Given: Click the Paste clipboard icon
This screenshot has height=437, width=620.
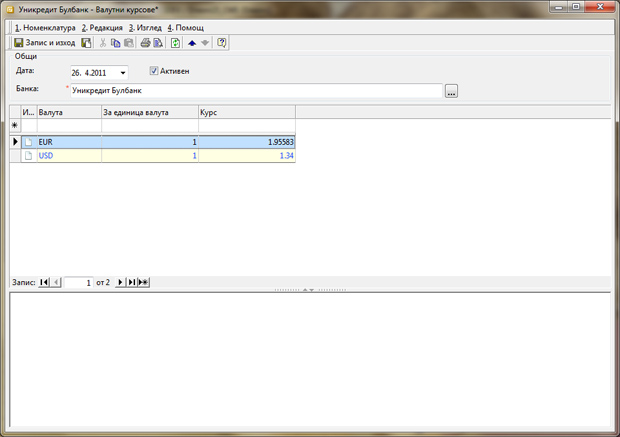Looking at the screenshot, I should [129, 43].
